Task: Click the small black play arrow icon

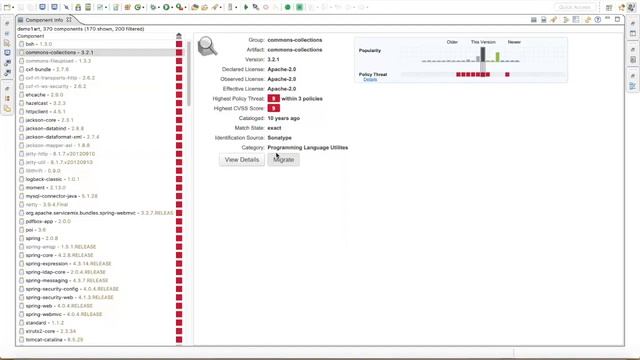Action: (x=246, y=7)
